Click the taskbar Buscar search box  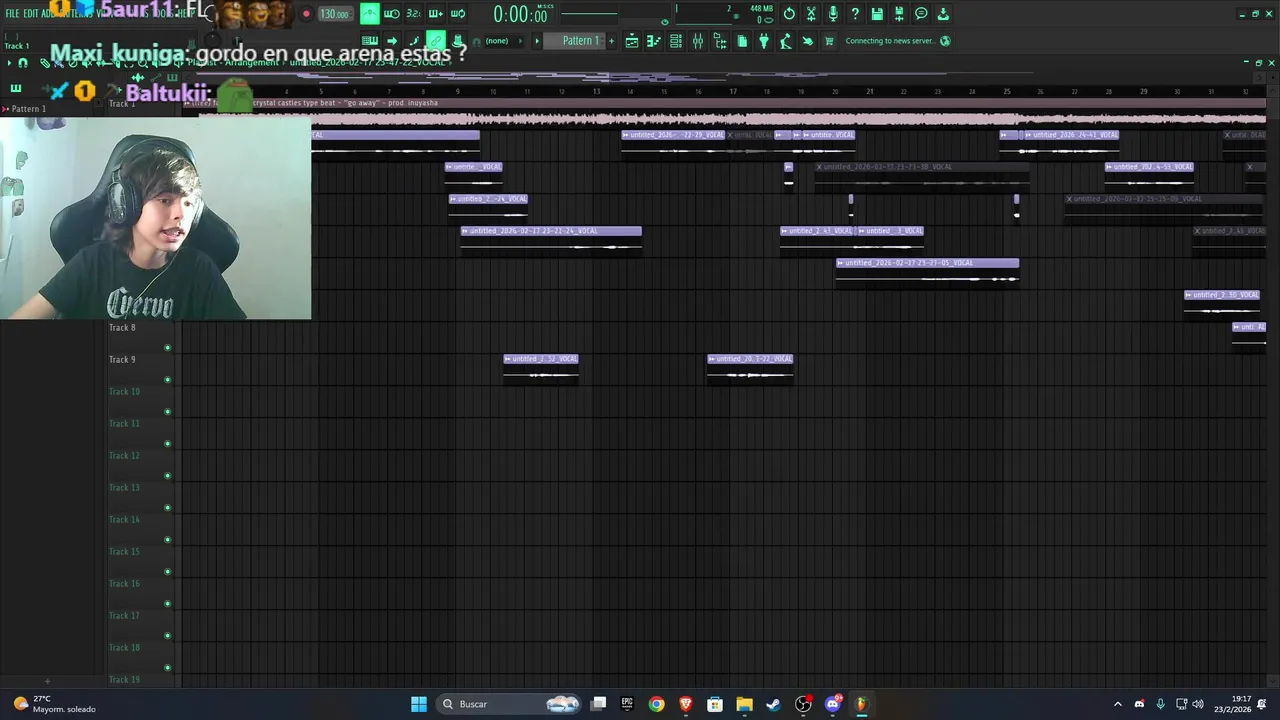(510, 704)
